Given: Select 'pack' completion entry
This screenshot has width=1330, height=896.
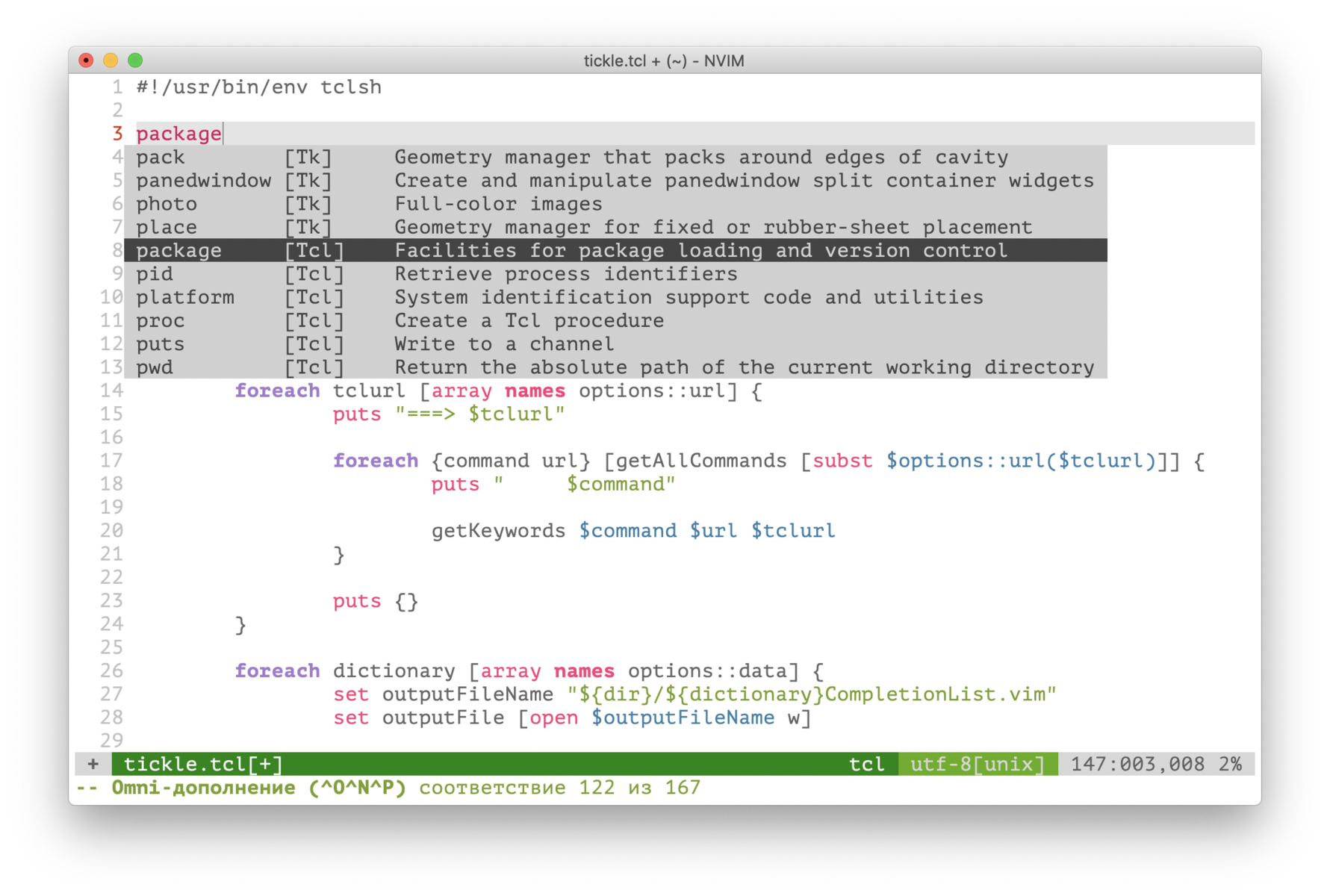Looking at the screenshot, I should pos(615,157).
